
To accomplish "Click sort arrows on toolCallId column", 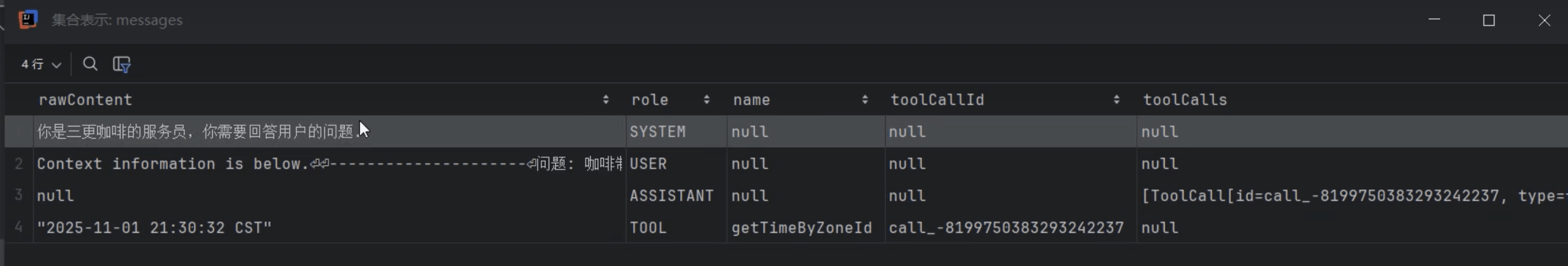I will (1117, 99).
